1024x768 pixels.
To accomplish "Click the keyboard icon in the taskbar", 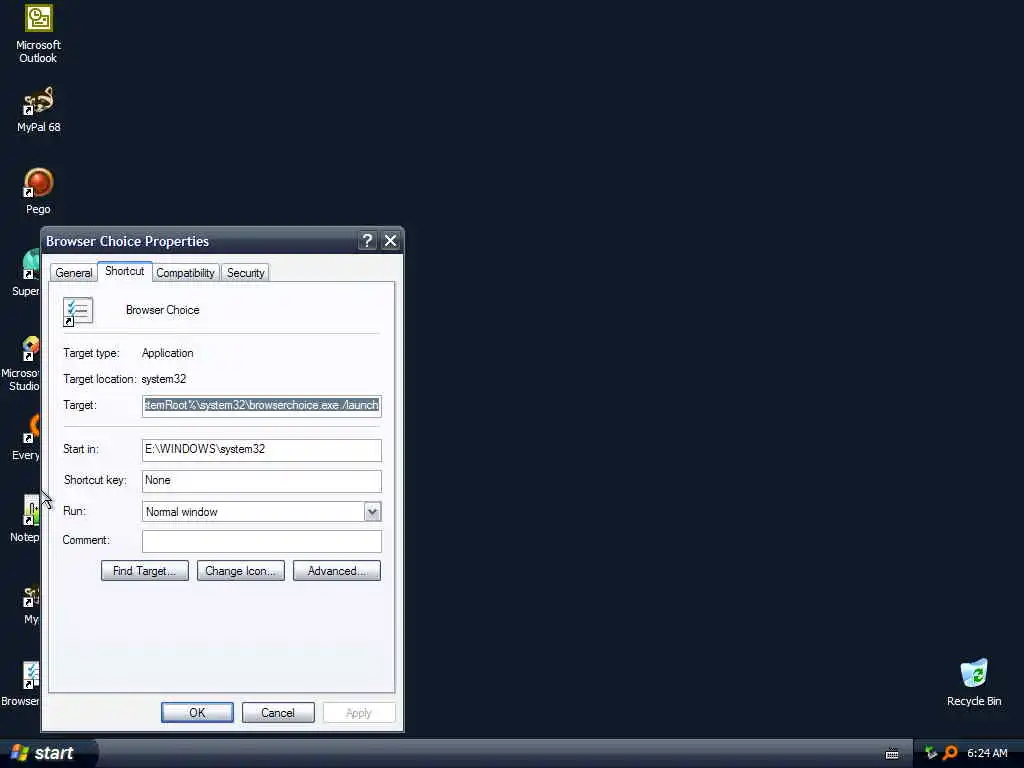I will [892, 754].
